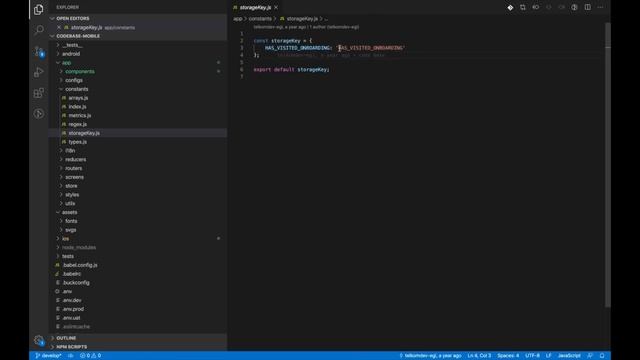Image resolution: width=640 pixels, height=360 pixels.
Task: Close storageKey.js in Open Editors list
Action: (x=59, y=27)
